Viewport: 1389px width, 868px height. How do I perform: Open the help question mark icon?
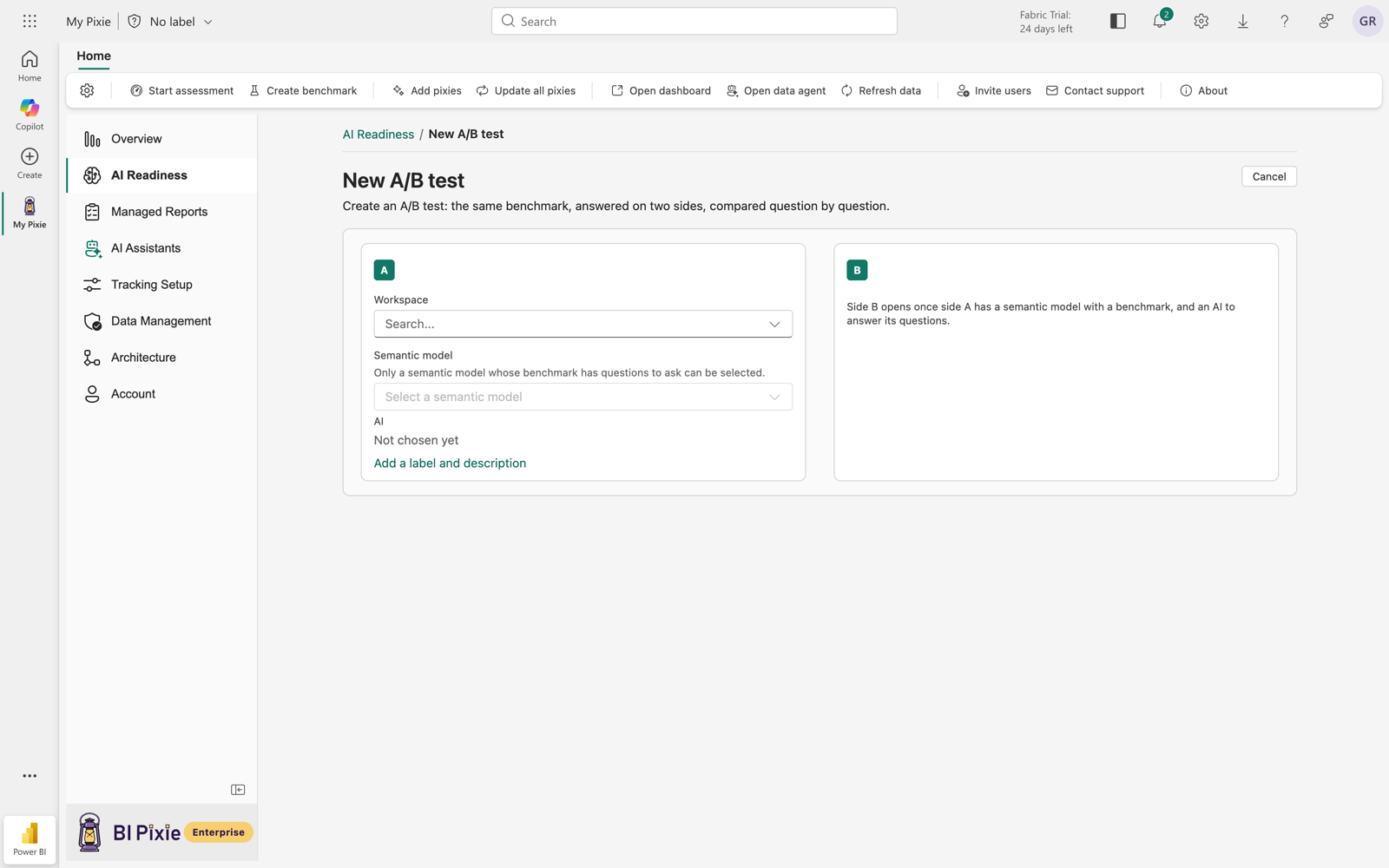(x=1285, y=21)
